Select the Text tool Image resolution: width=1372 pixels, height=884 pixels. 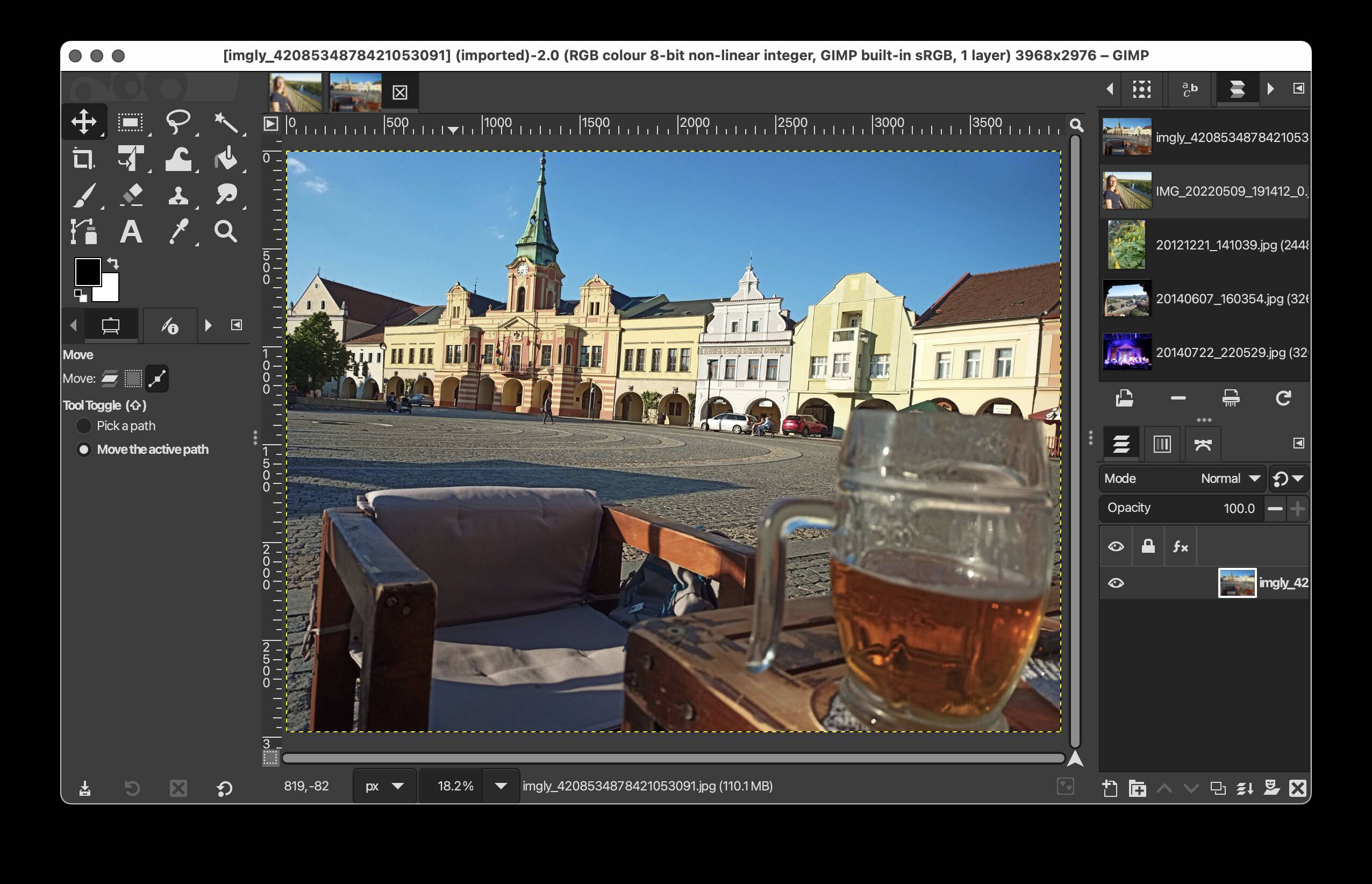click(x=131, y=232)
